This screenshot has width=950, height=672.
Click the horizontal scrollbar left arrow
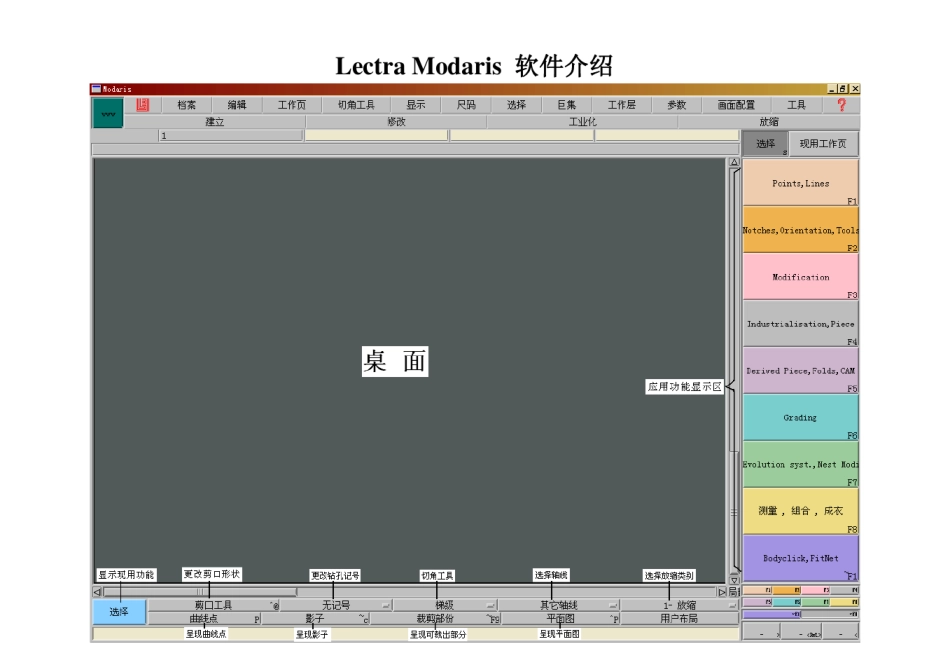[97, 591]
